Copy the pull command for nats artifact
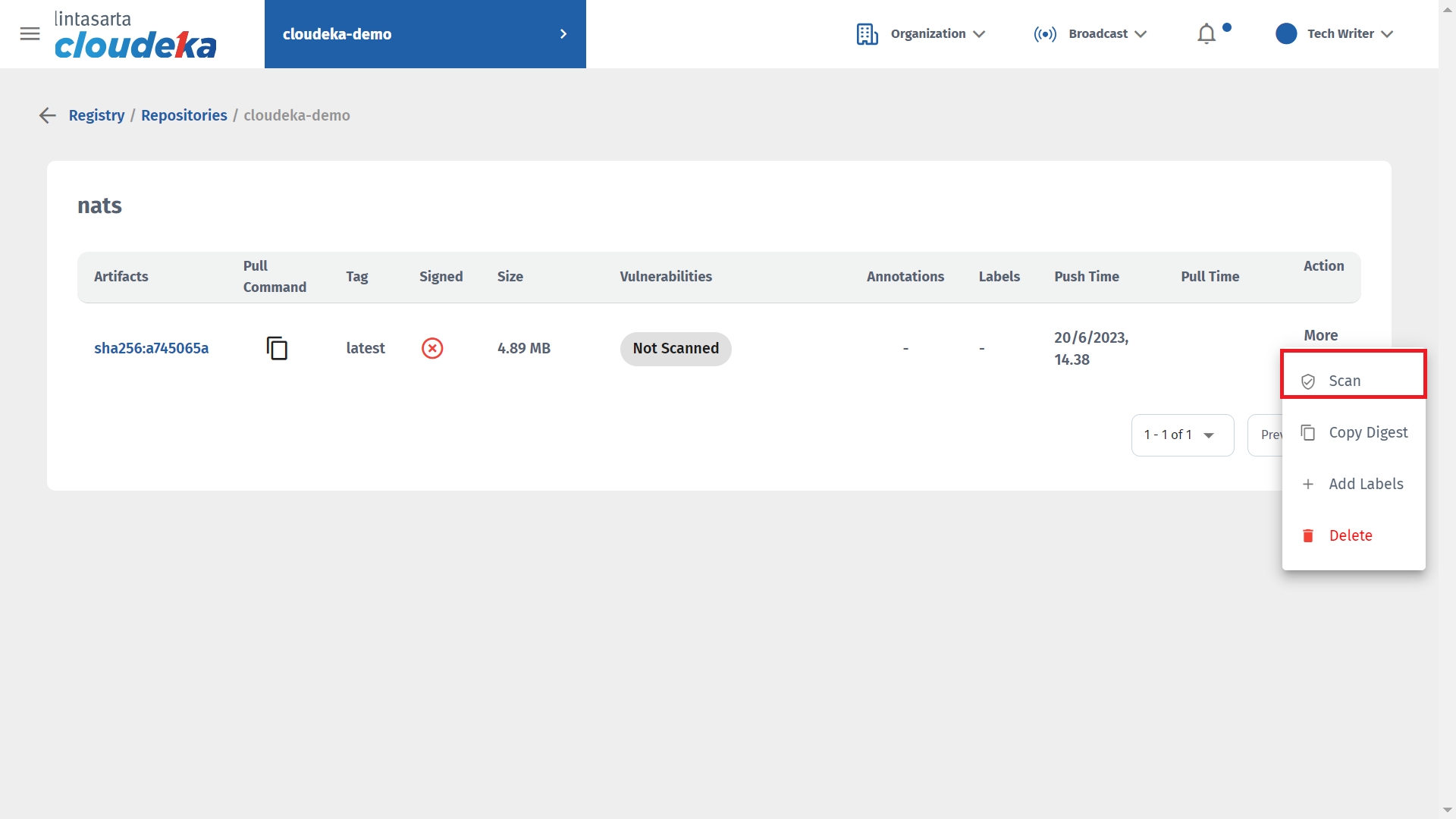Viewport: 1456px width, 819px height. point(277,348)
